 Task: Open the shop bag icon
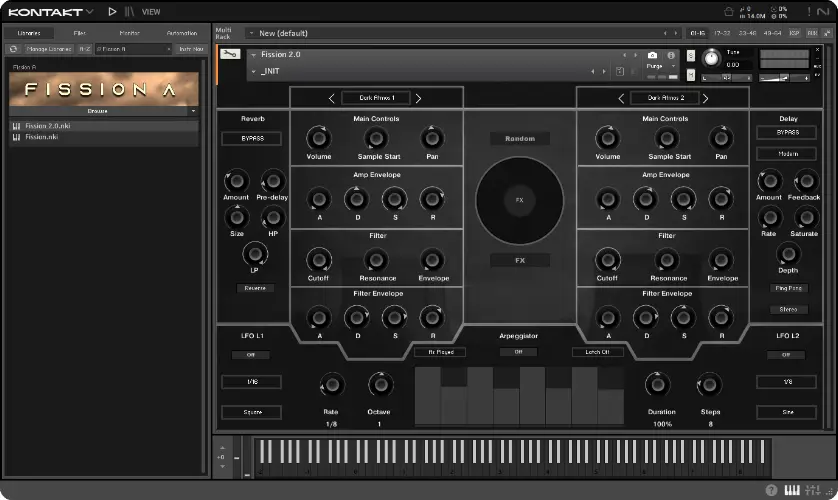[x=727, y=12]
